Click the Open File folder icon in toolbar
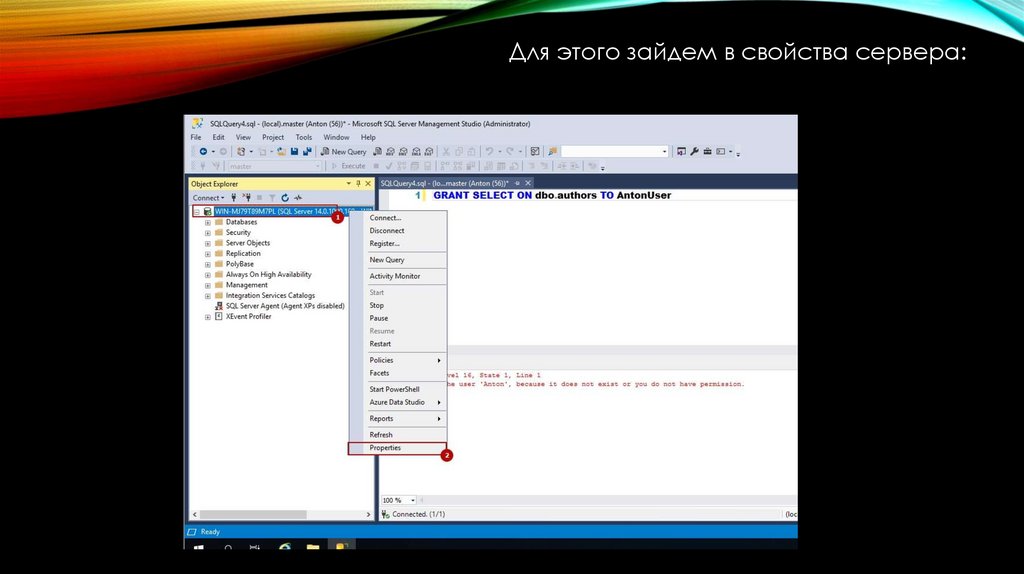This screenshot has width=1024, height=574. click(281, 151)
